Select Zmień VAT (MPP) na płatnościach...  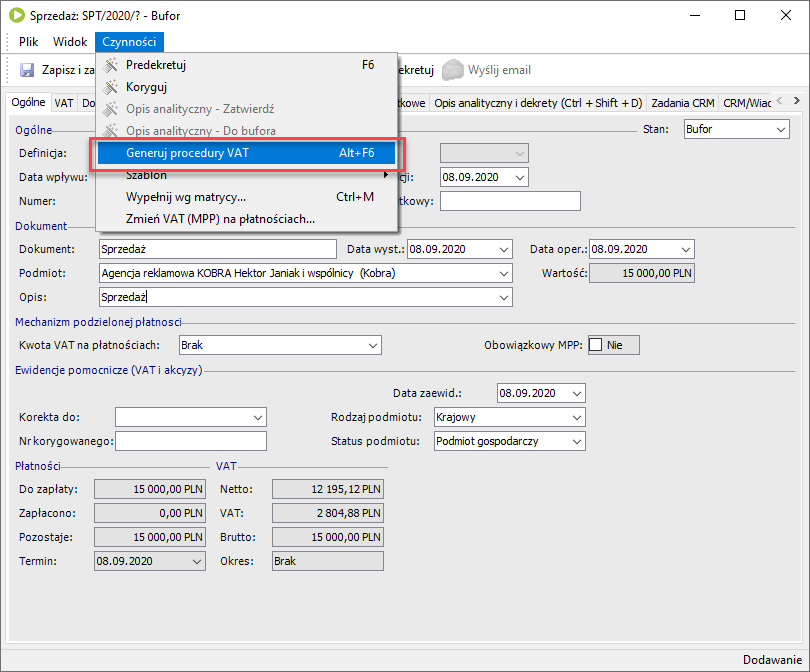pyautogui.click(x=246, y=220)
